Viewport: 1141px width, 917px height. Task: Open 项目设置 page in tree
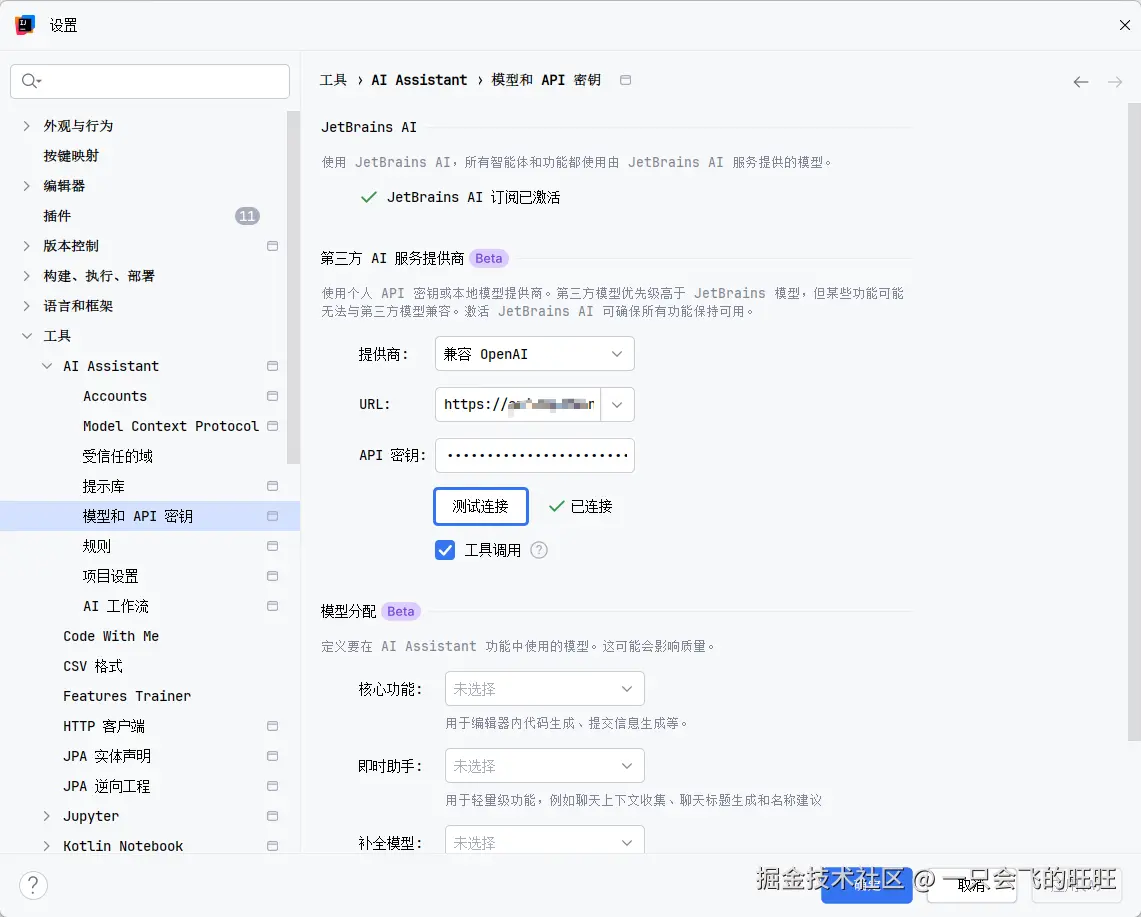point(111,576)
